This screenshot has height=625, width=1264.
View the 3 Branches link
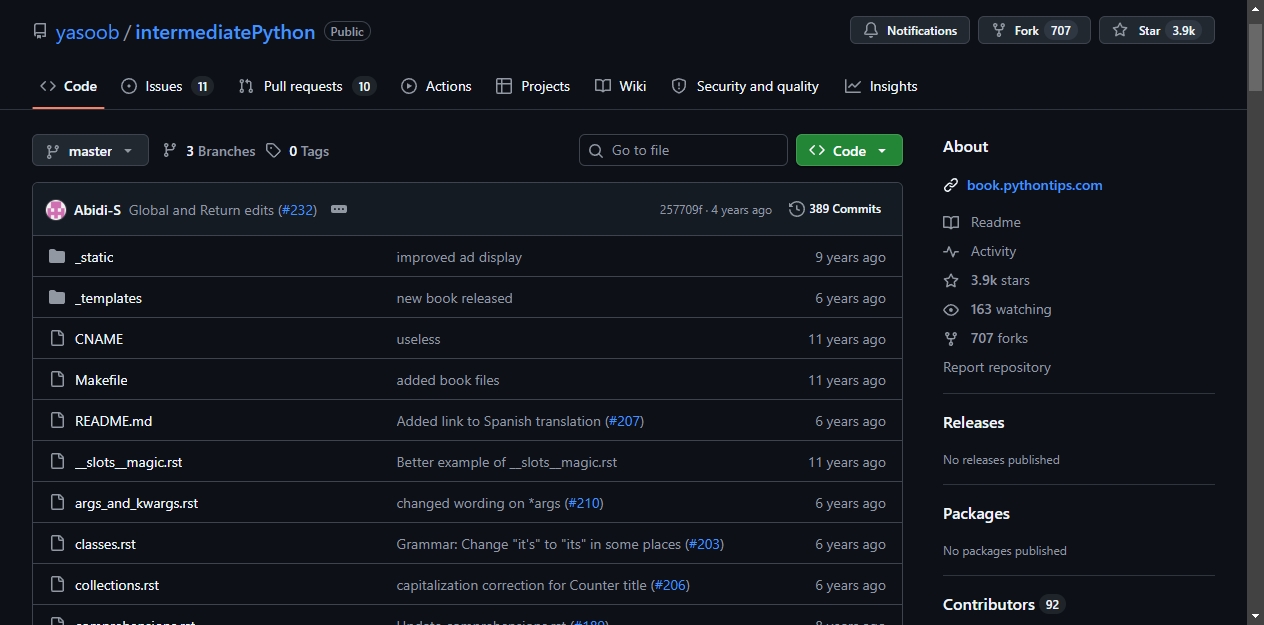[209, 151]
